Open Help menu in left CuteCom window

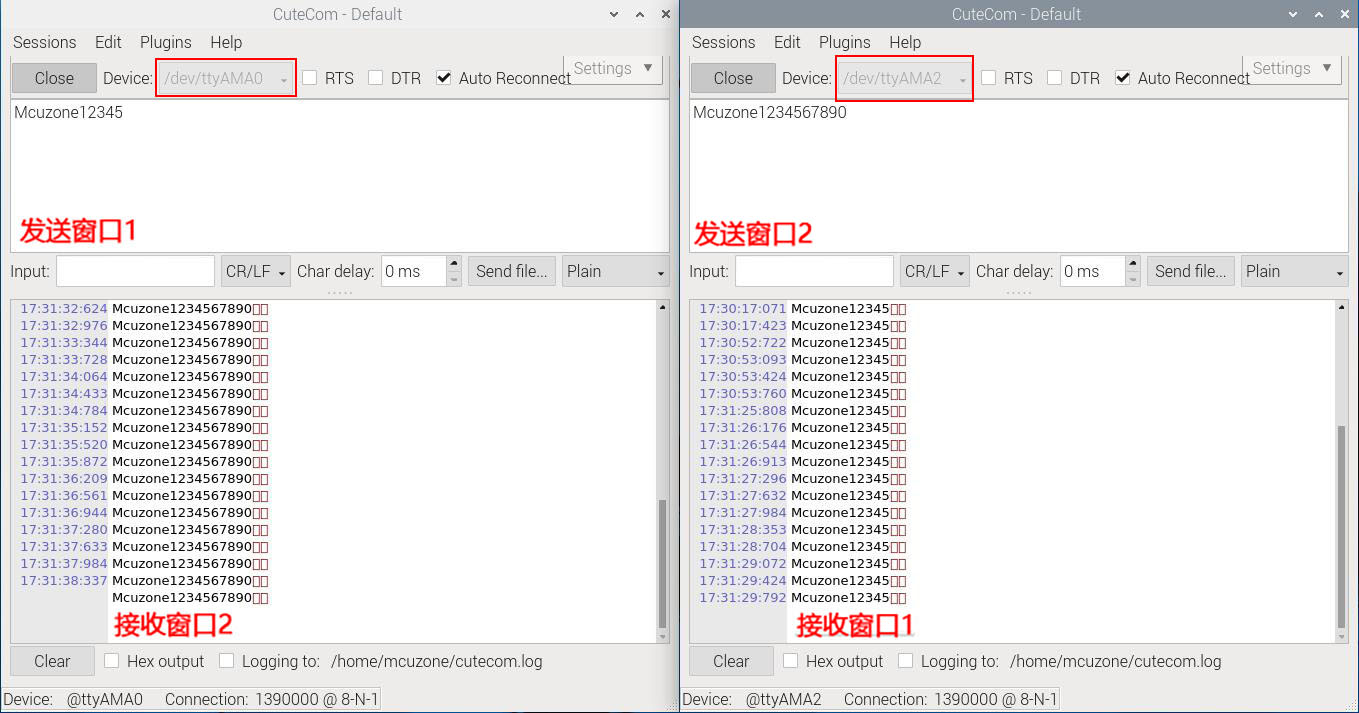226,42
